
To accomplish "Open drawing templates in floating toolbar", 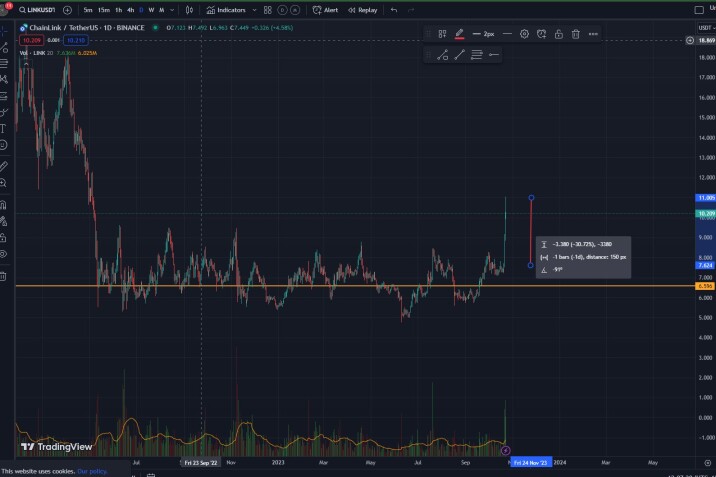I will click(x=442, y=34).
